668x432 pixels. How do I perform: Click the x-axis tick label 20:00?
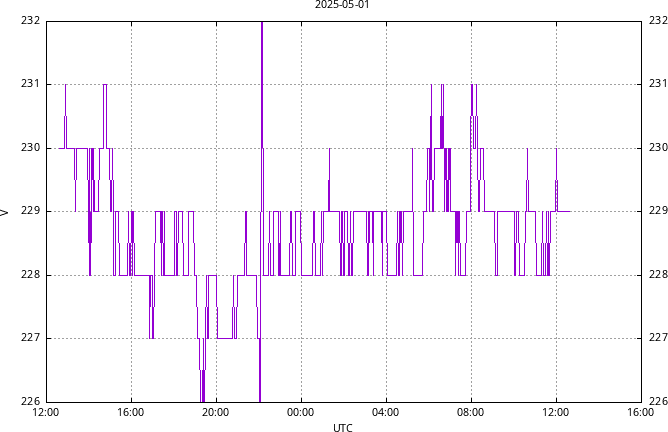click(216, 412)
